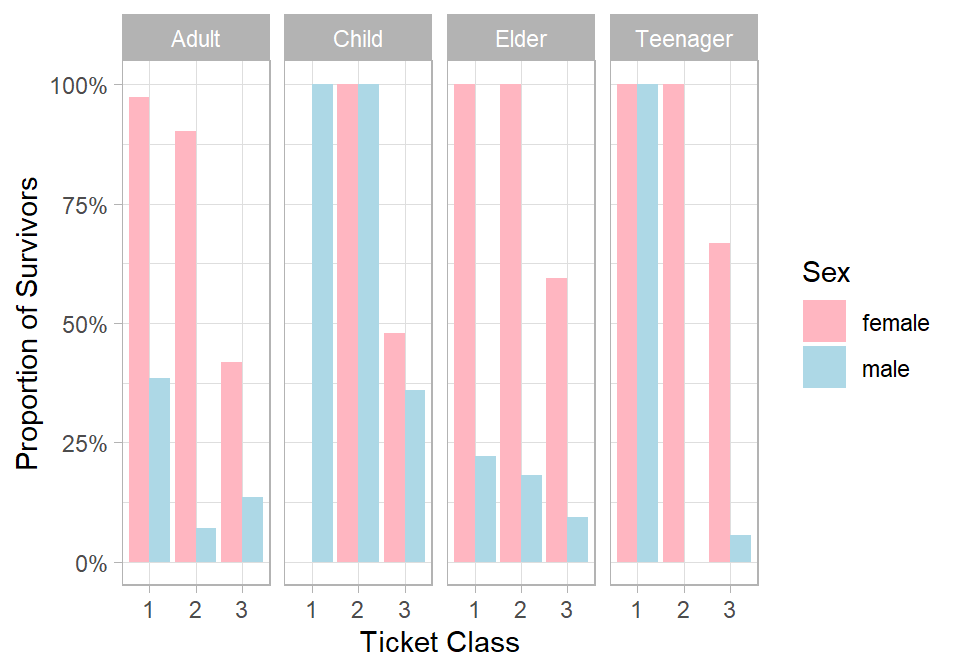
Task: Click the blue male legend swatch
Action: [824, 368]
